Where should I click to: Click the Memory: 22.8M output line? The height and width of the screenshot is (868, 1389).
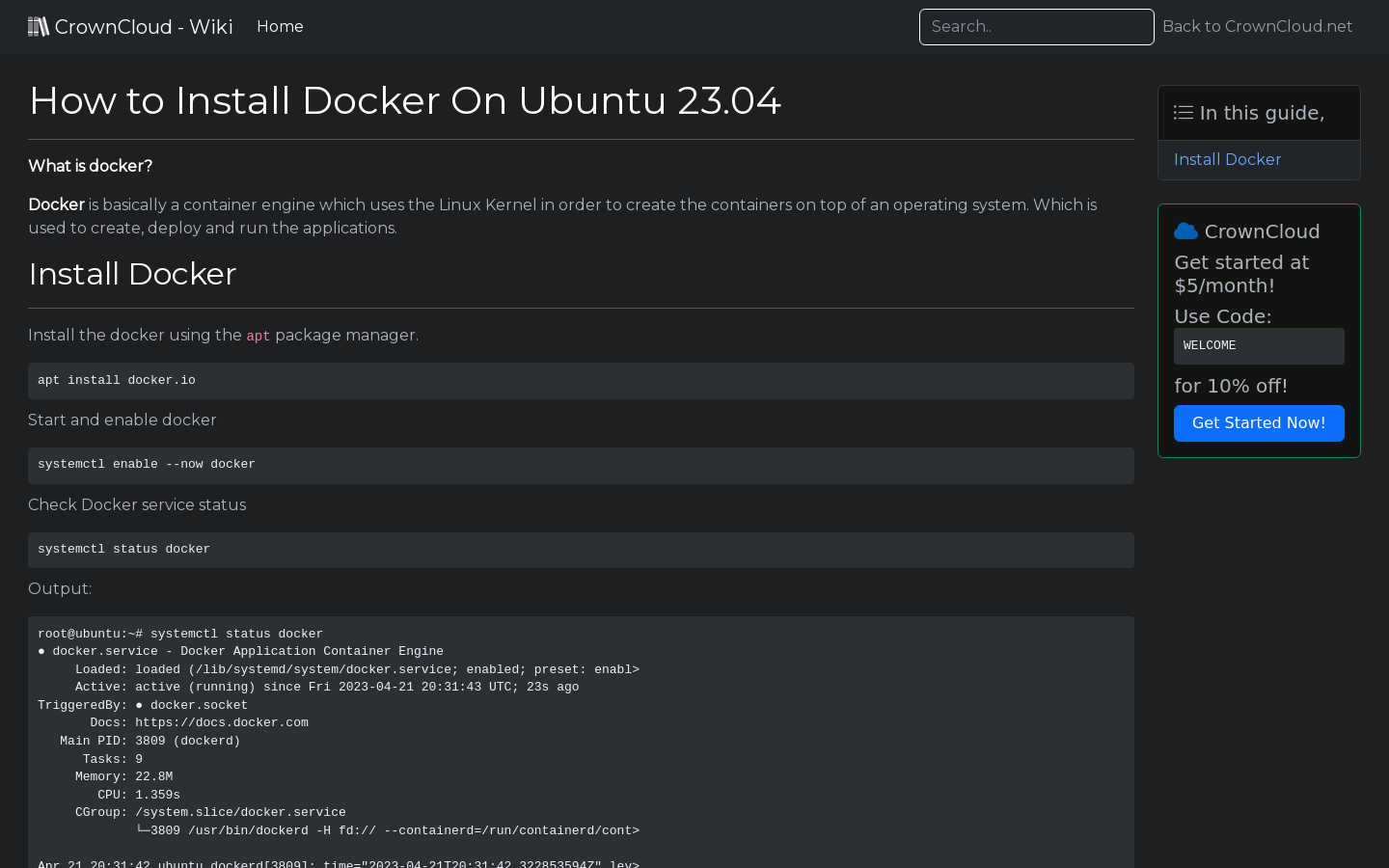coord(124,777)
